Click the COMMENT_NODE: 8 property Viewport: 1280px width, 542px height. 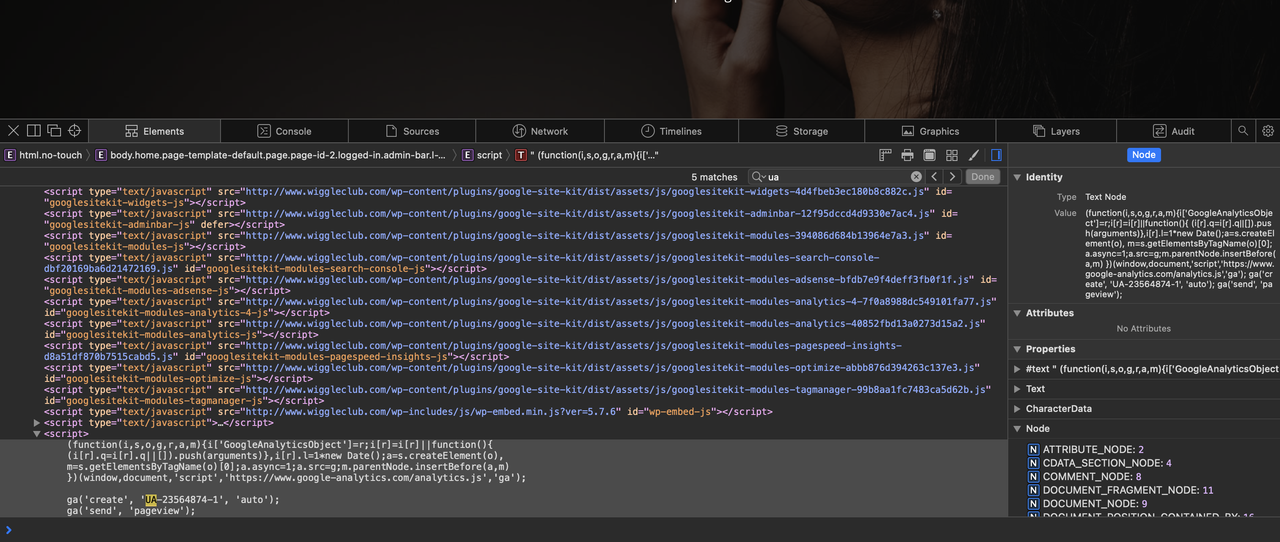1085,477
